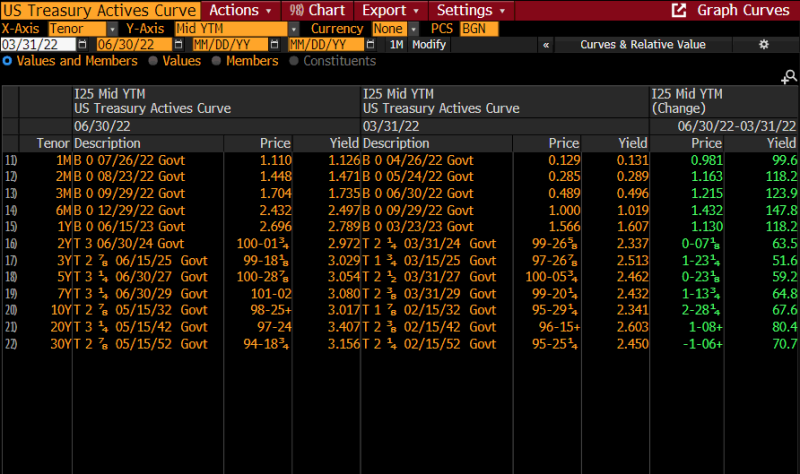Viewport: 800px width, 474px height.
Task: Select row 11) for the 1M tenor
Action: (x=400, y=160)
